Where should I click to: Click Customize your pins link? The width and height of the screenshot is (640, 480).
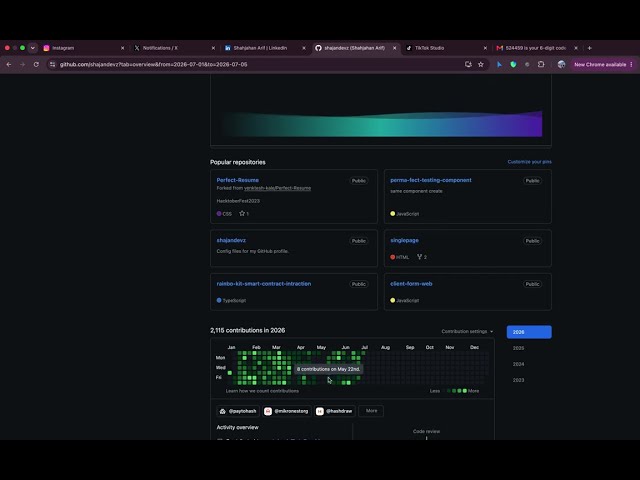point(529,162)
